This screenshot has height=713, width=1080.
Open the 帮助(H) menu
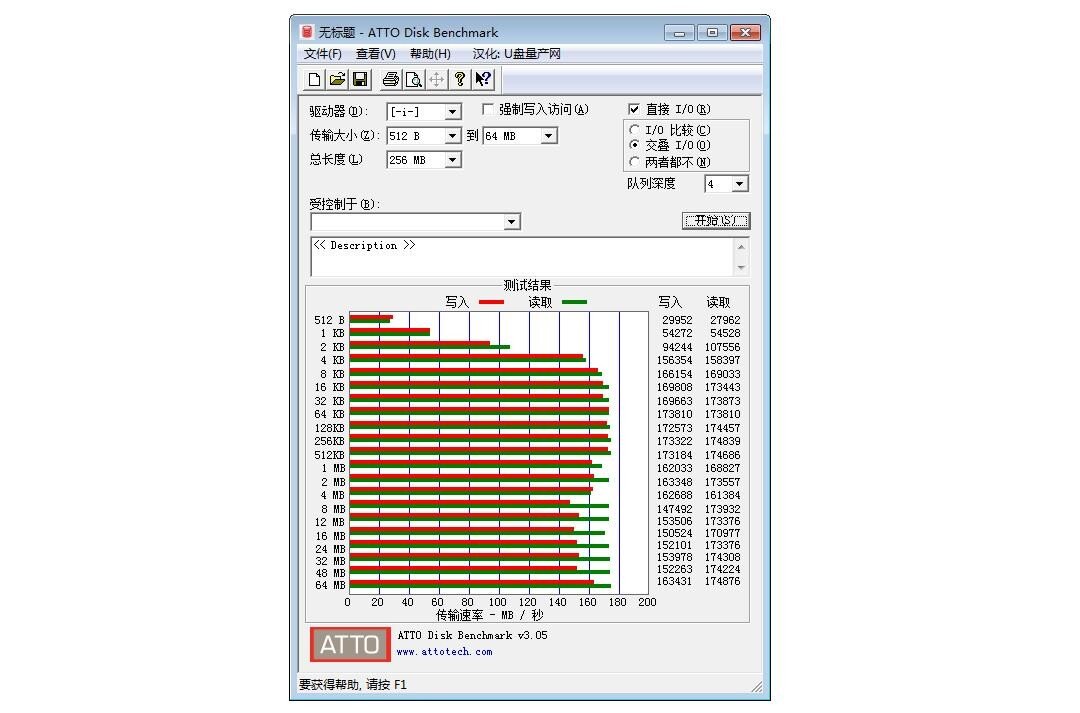[430, 54]
